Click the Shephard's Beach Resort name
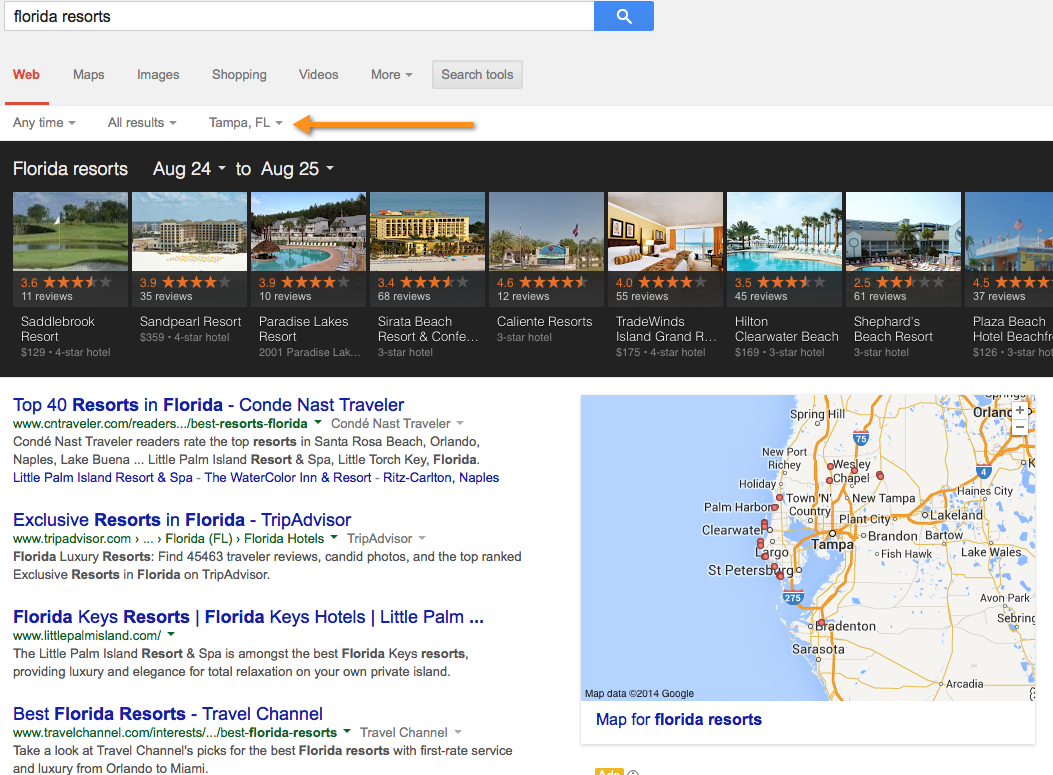Viewport: 1053px width, 775px height. (893, 329)
